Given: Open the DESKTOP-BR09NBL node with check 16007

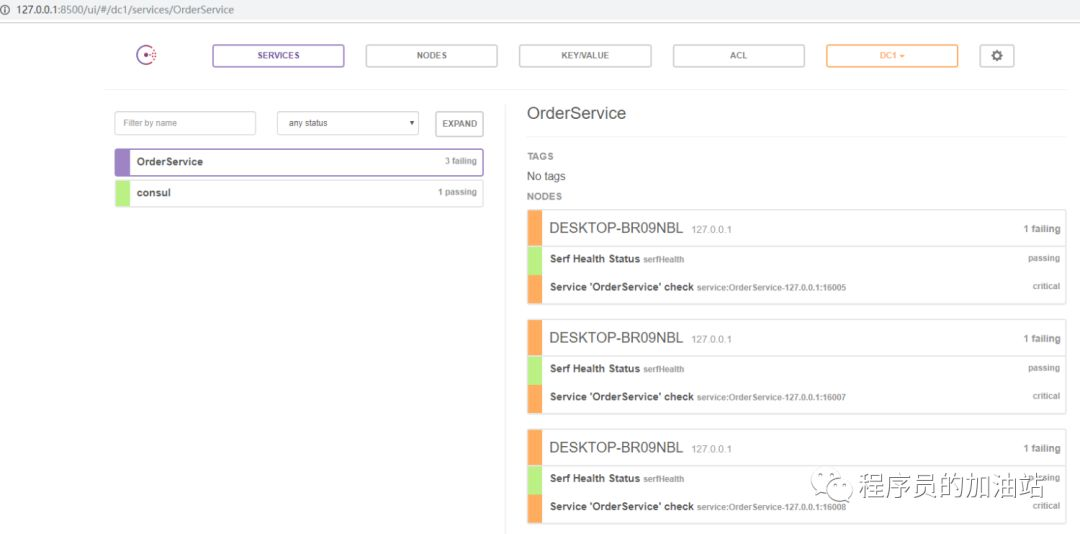Looking at the screenshot, I should click(x=796, y=338).
